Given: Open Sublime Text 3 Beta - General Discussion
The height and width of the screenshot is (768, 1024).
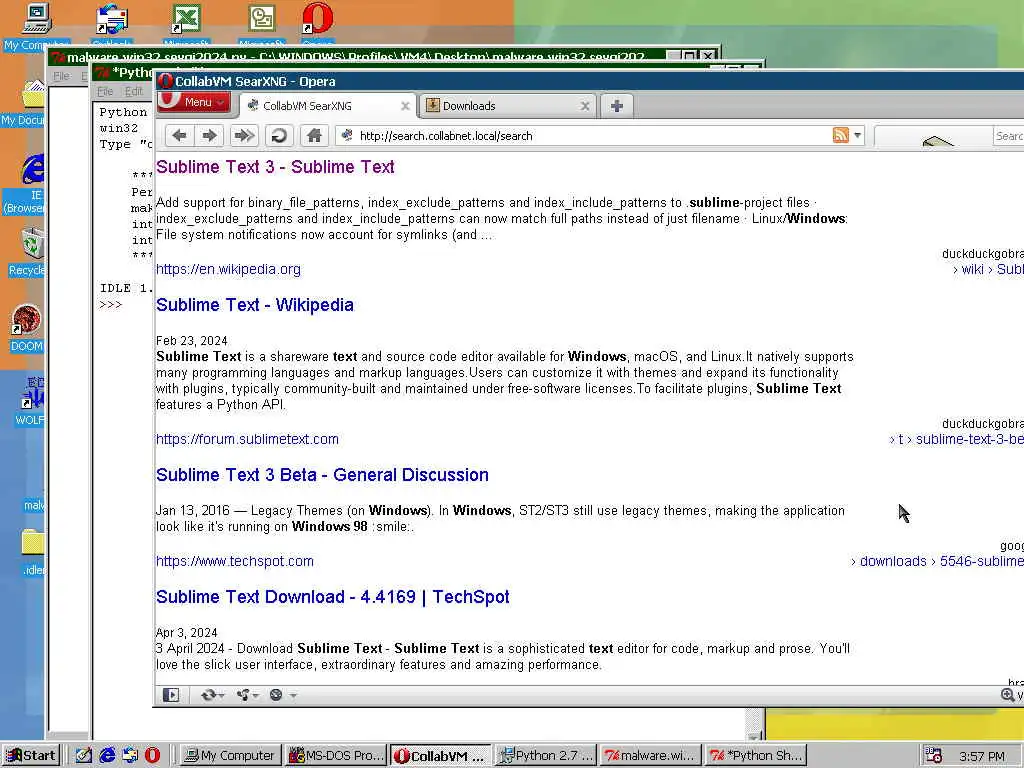Looking at the screenshot, I should [x=322, y=475].
